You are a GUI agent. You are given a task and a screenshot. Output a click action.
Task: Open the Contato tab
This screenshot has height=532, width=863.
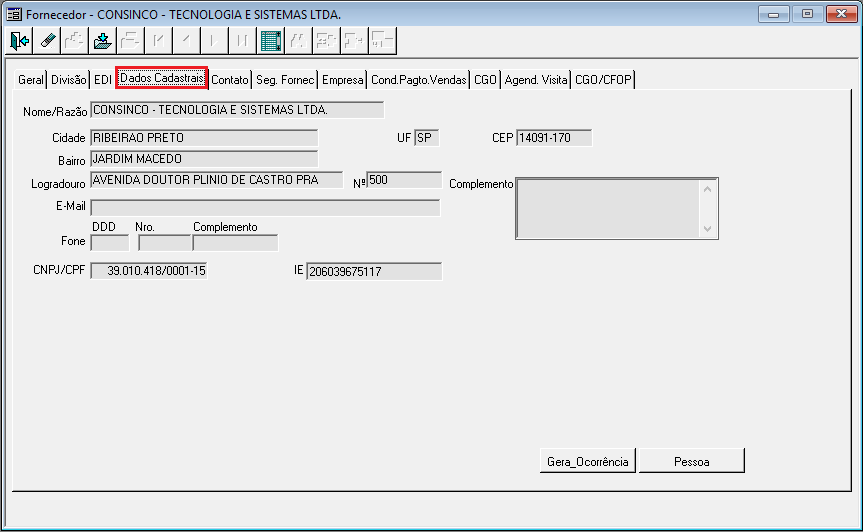[230, 80]
